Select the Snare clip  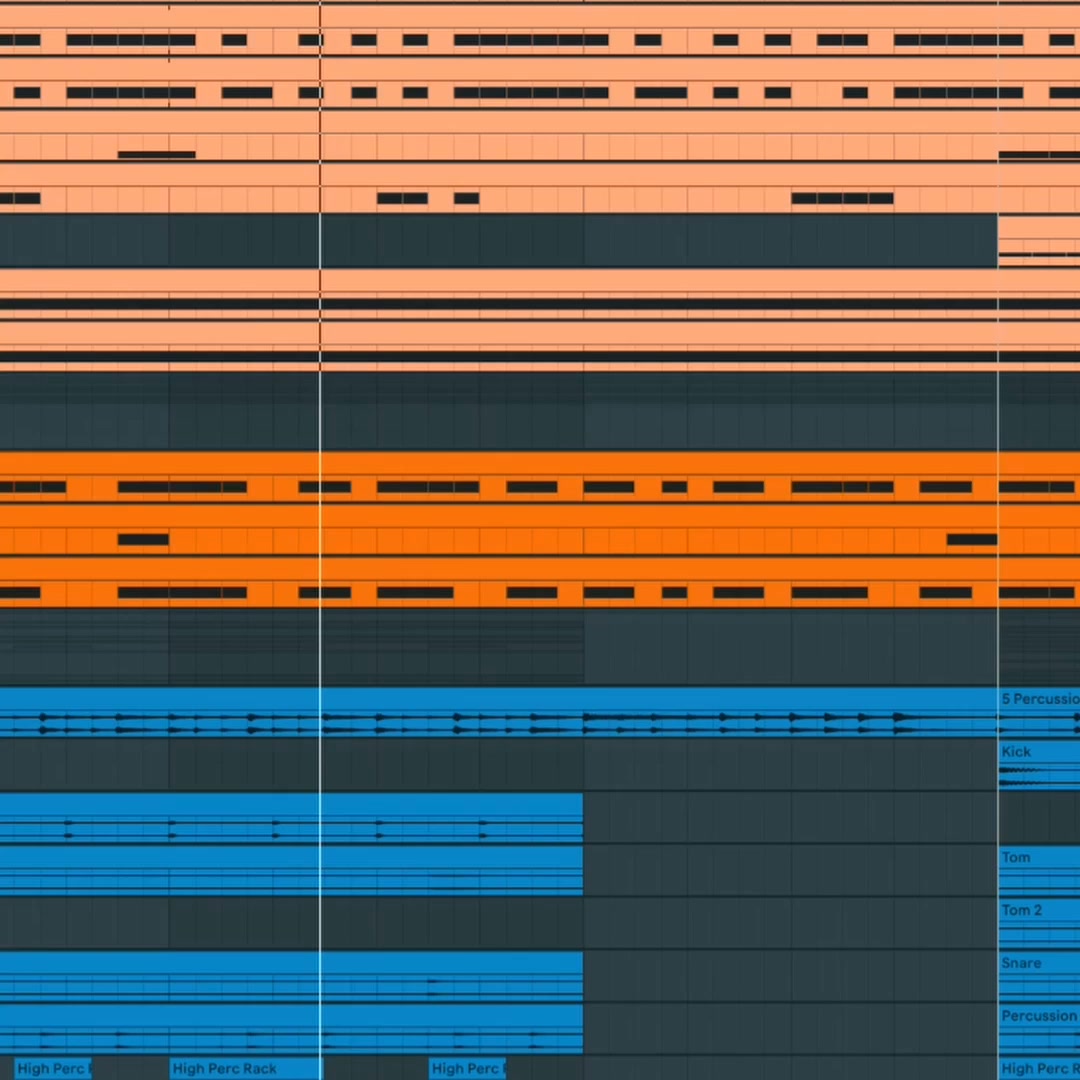click(1039, 976)
